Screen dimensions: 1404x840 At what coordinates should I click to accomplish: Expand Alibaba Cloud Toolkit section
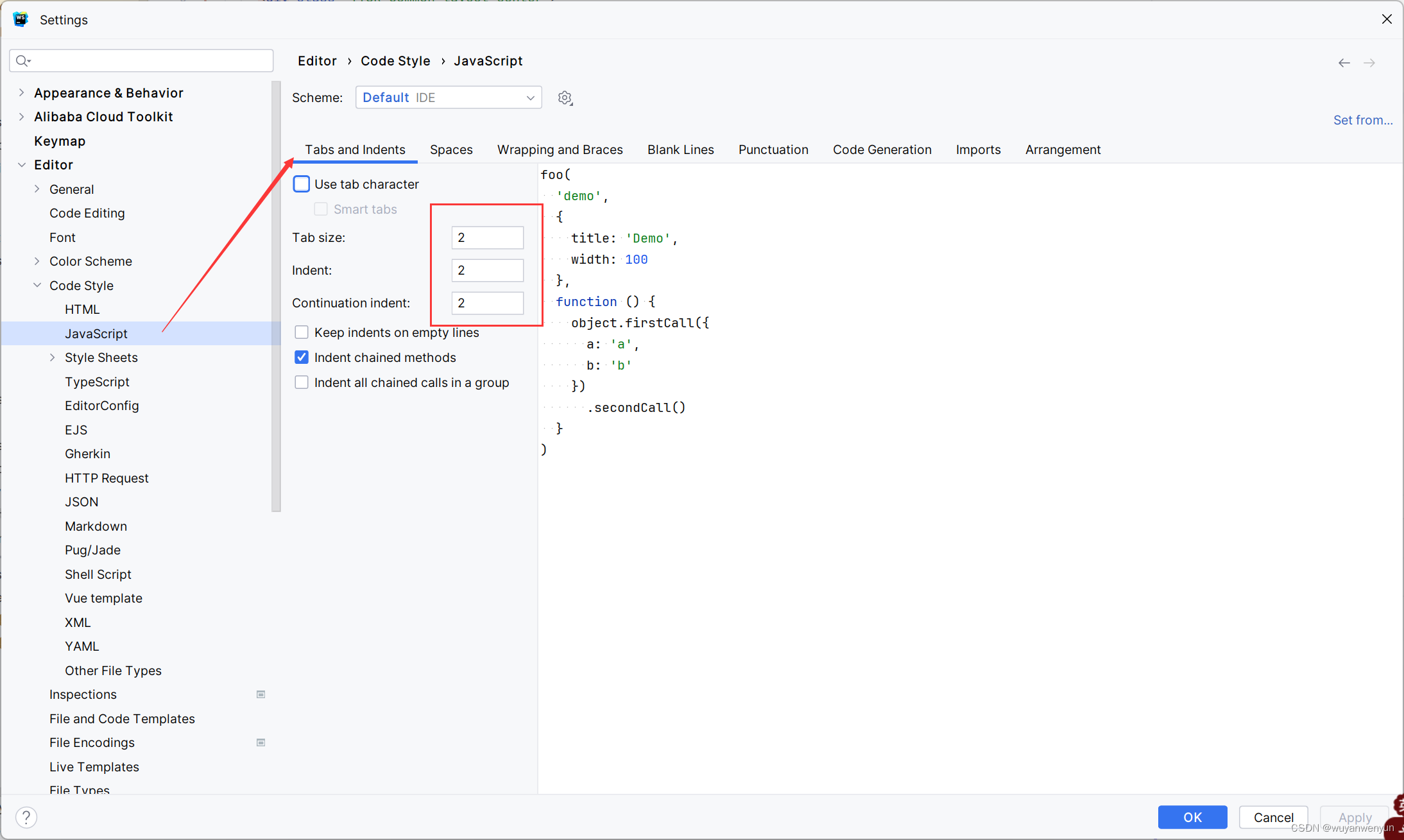[x=22, y=117]
